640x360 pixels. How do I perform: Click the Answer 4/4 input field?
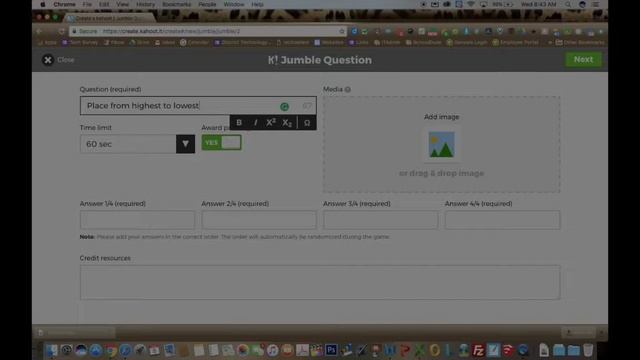tap(502, 220)
